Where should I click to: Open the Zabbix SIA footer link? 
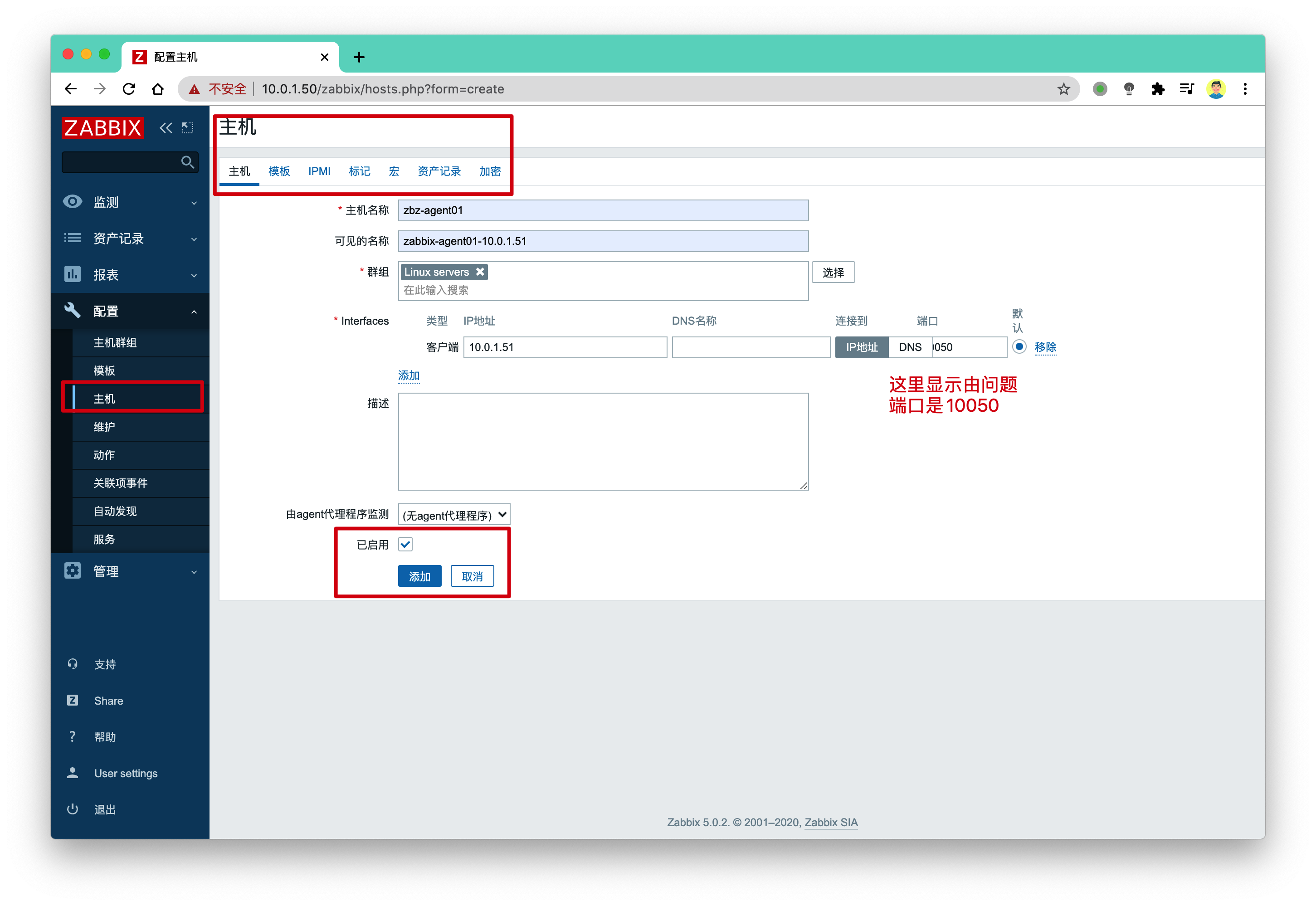(x=831, y=823)
